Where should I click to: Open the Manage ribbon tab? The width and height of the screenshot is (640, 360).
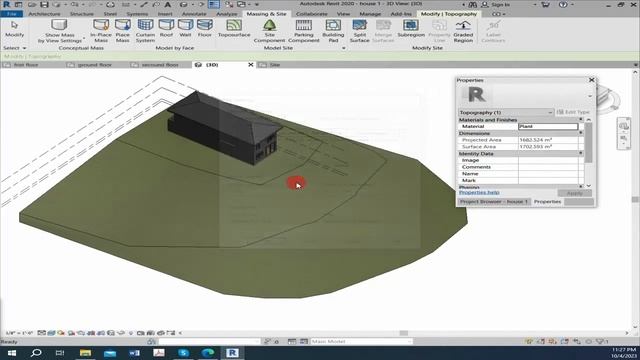(x=370, y=14)
